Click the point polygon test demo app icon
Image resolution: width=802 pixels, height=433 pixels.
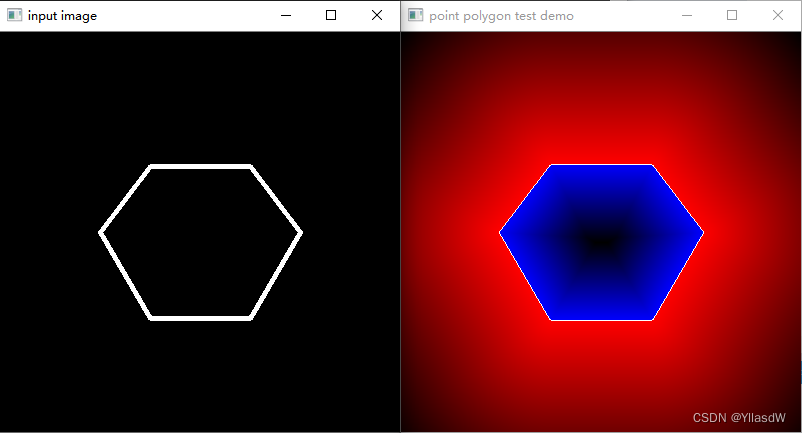pos(415,15)
